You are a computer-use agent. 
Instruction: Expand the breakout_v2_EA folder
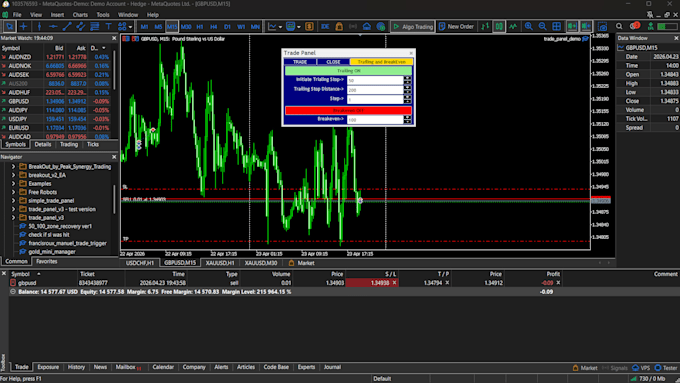[x=13, y=175]
